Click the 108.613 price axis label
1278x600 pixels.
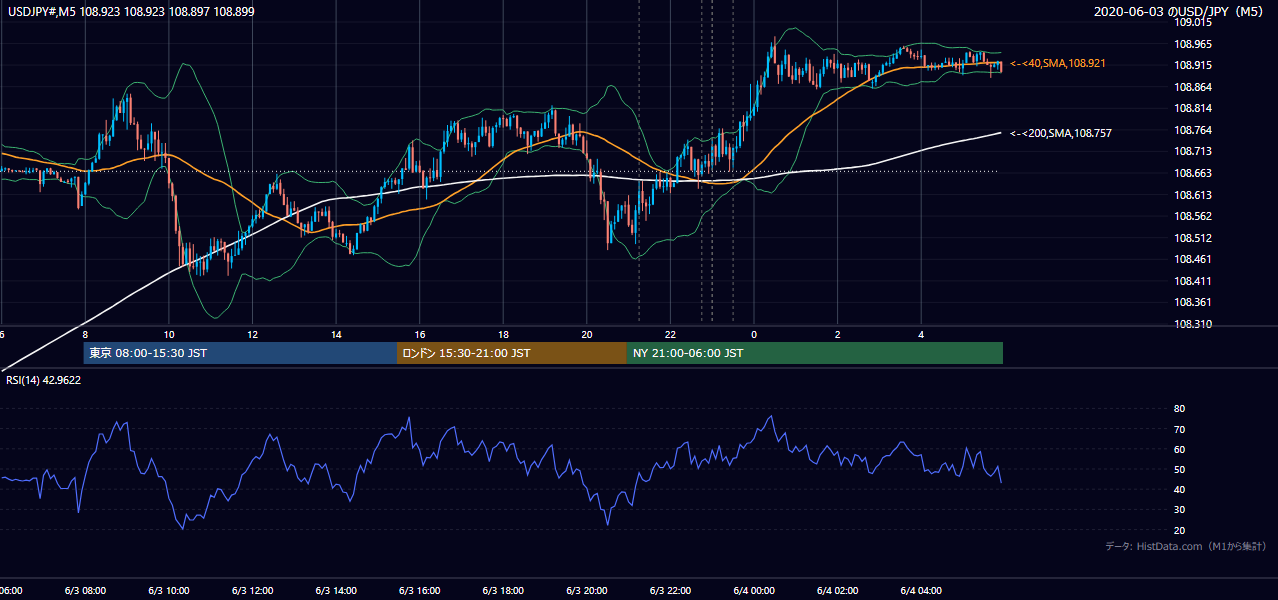pyautogui.click(x=1192, y=195)
